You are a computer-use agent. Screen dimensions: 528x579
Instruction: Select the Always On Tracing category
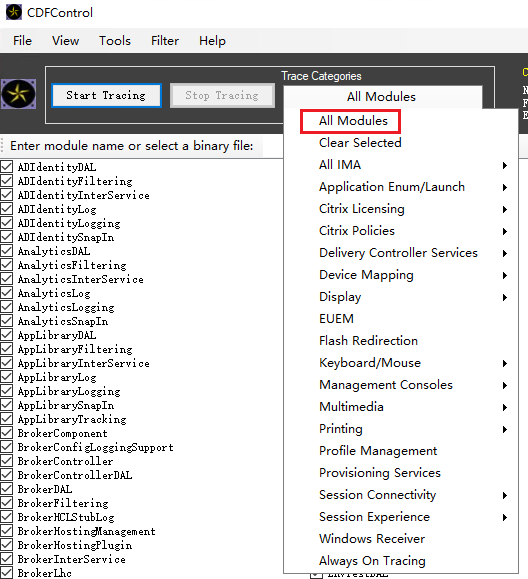tap(372, 561)
